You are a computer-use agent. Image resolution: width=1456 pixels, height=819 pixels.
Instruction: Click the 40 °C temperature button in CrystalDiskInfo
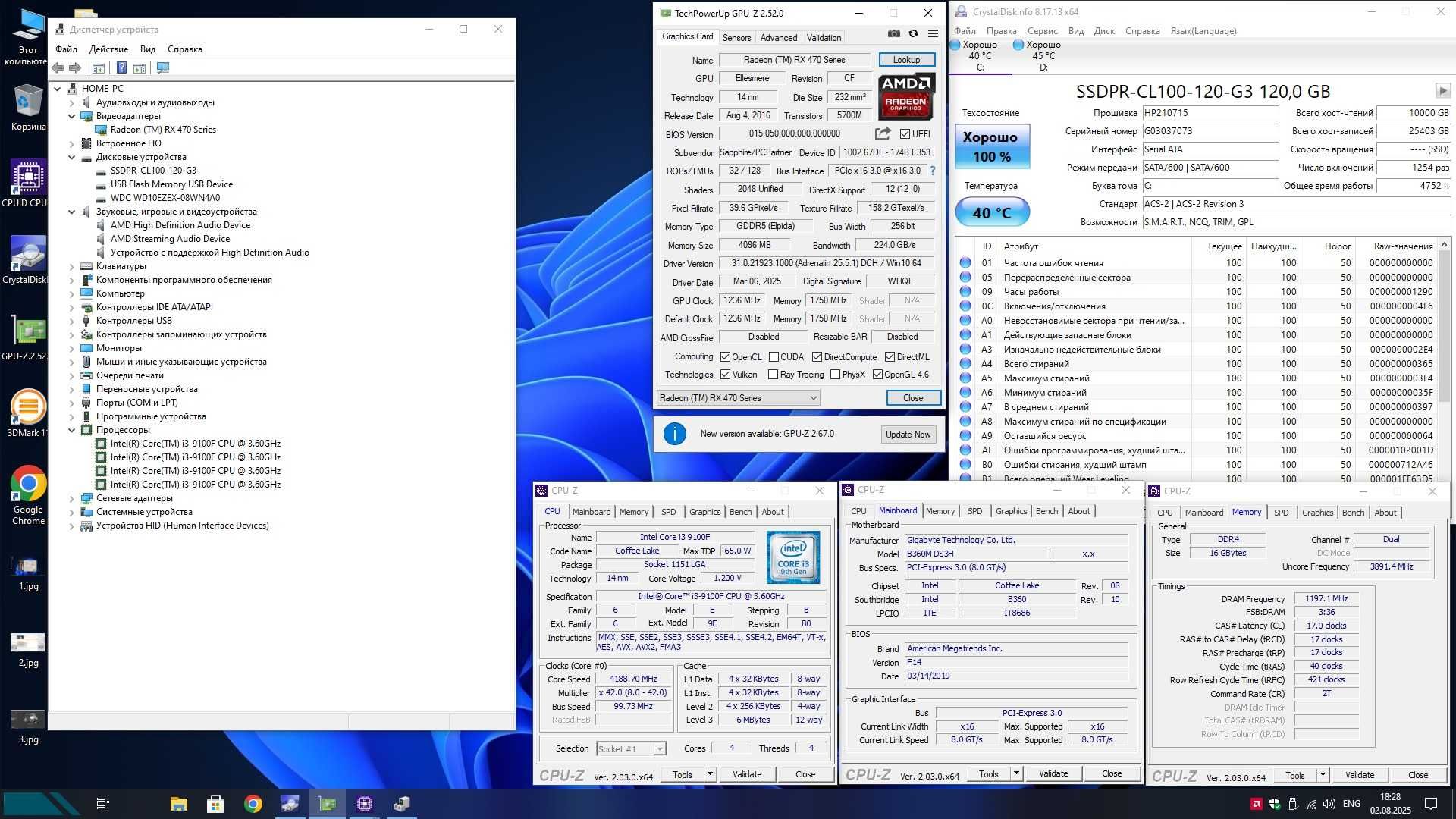coord(992,213)
